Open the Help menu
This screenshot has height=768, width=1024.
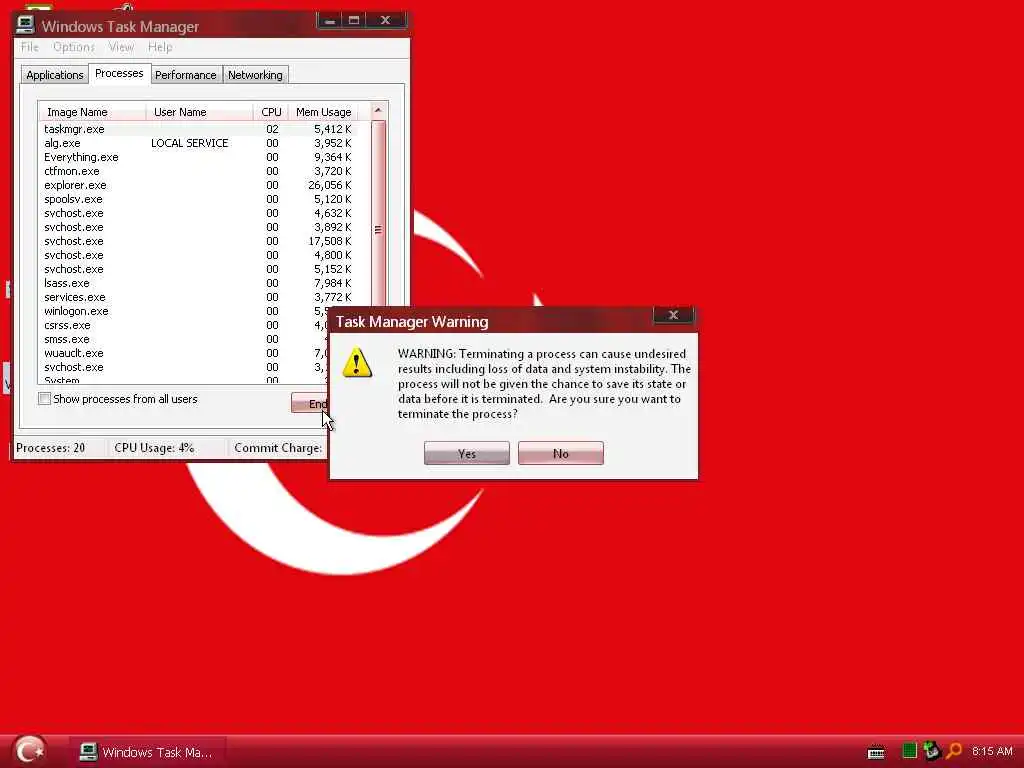160,47
